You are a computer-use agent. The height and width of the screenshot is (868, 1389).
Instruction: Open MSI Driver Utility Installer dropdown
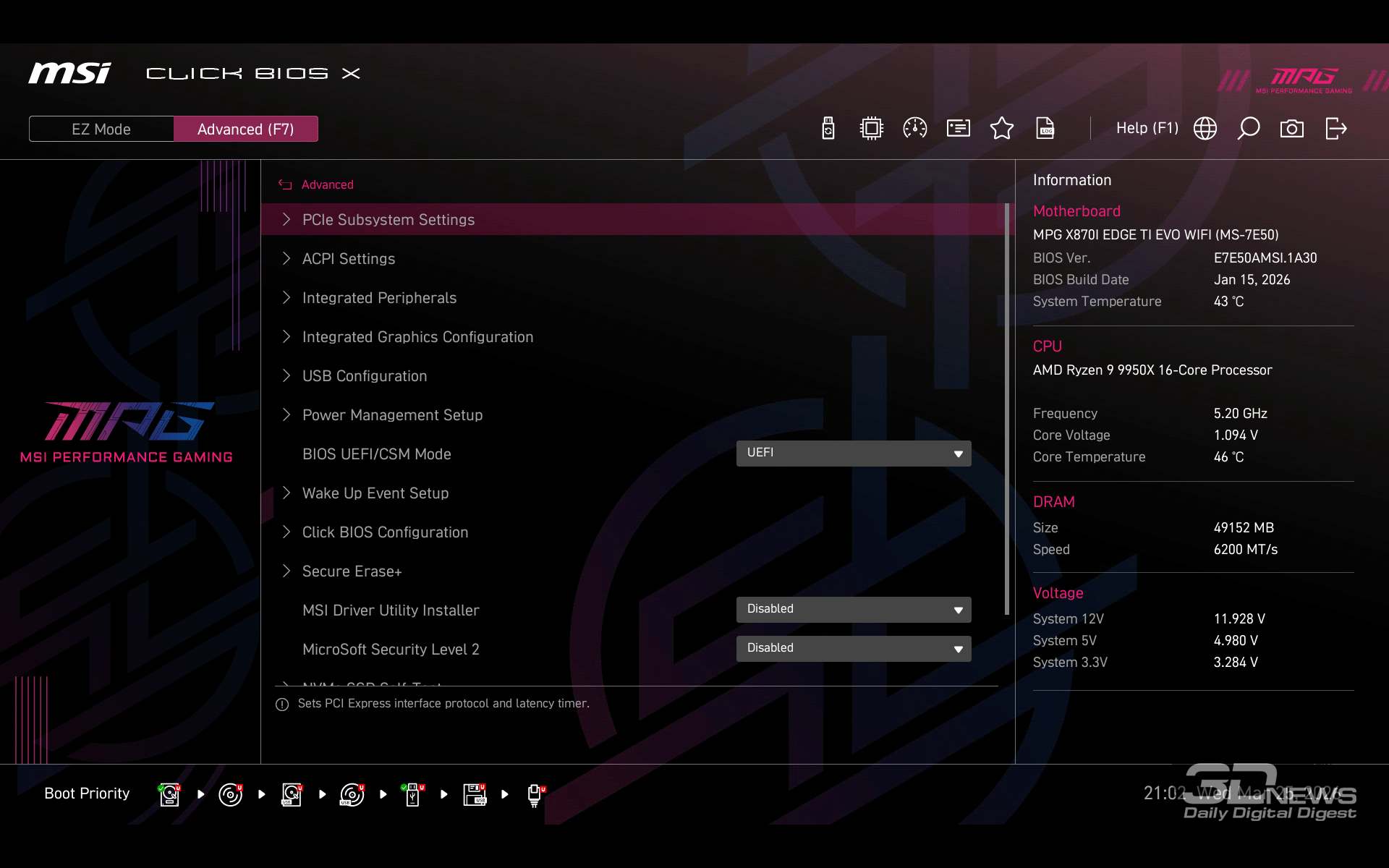pyautogui.click(x=854, y=610)
